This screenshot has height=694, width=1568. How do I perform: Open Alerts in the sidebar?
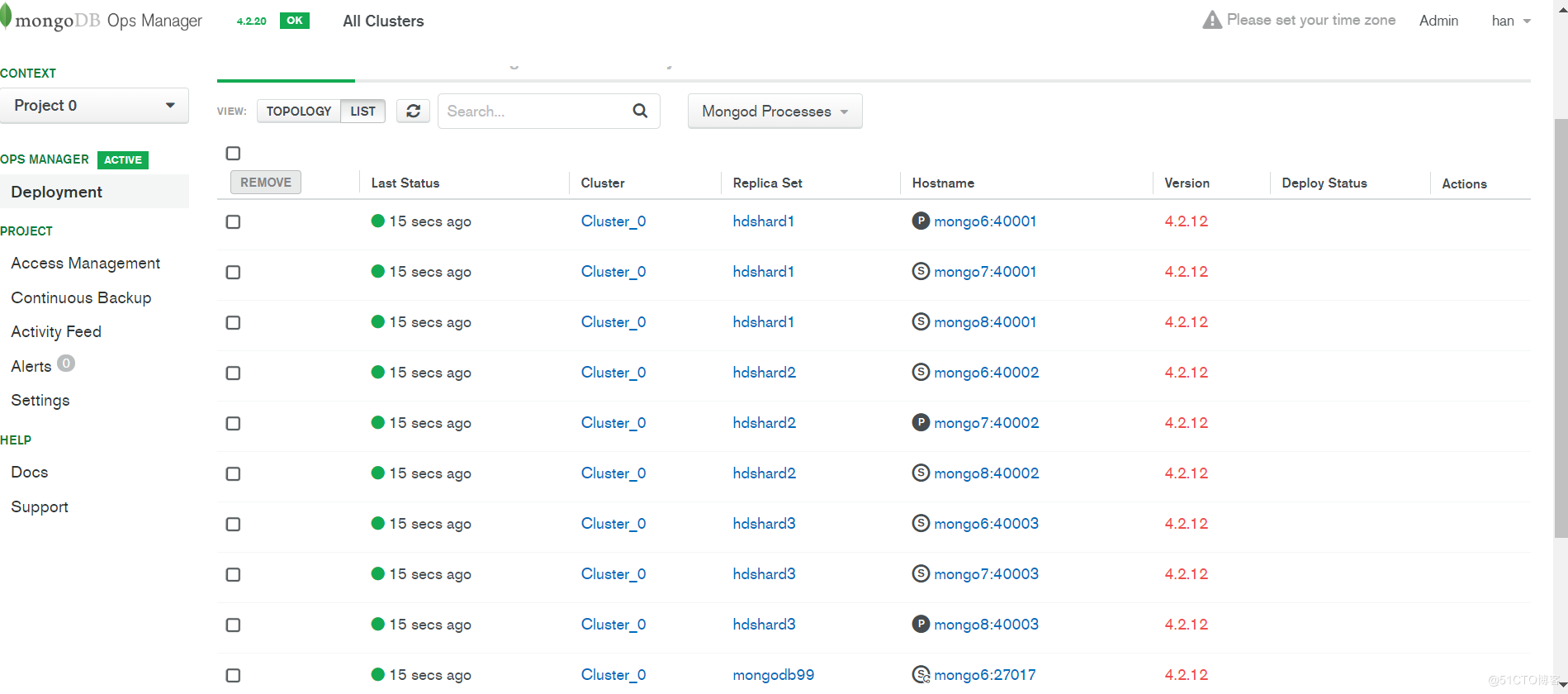pos(31,366)
